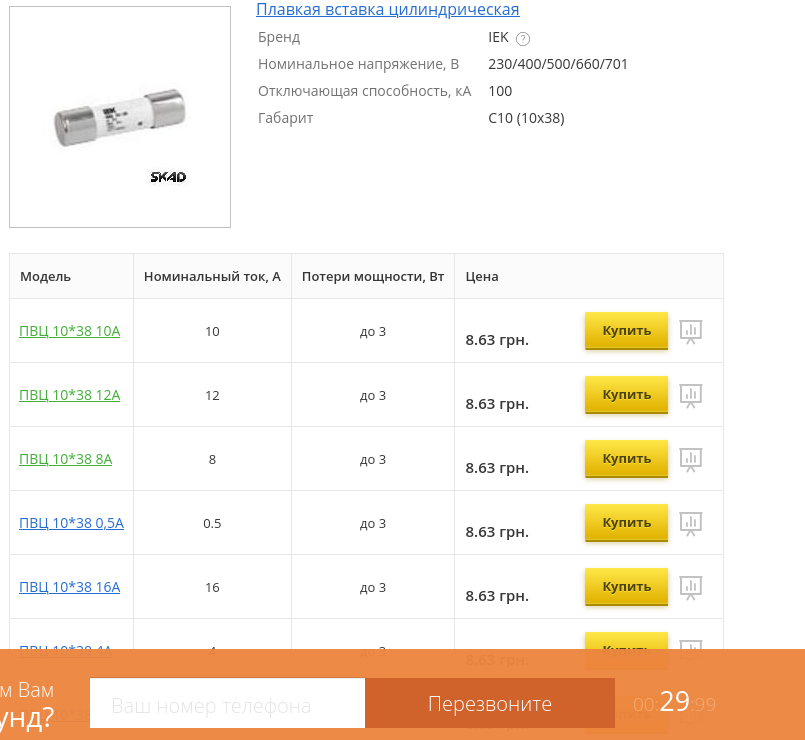The height and width of the screenshot is (740, 805).
Task: Select the Номинальный ток, А column header
Action: (x=212, y=276)
